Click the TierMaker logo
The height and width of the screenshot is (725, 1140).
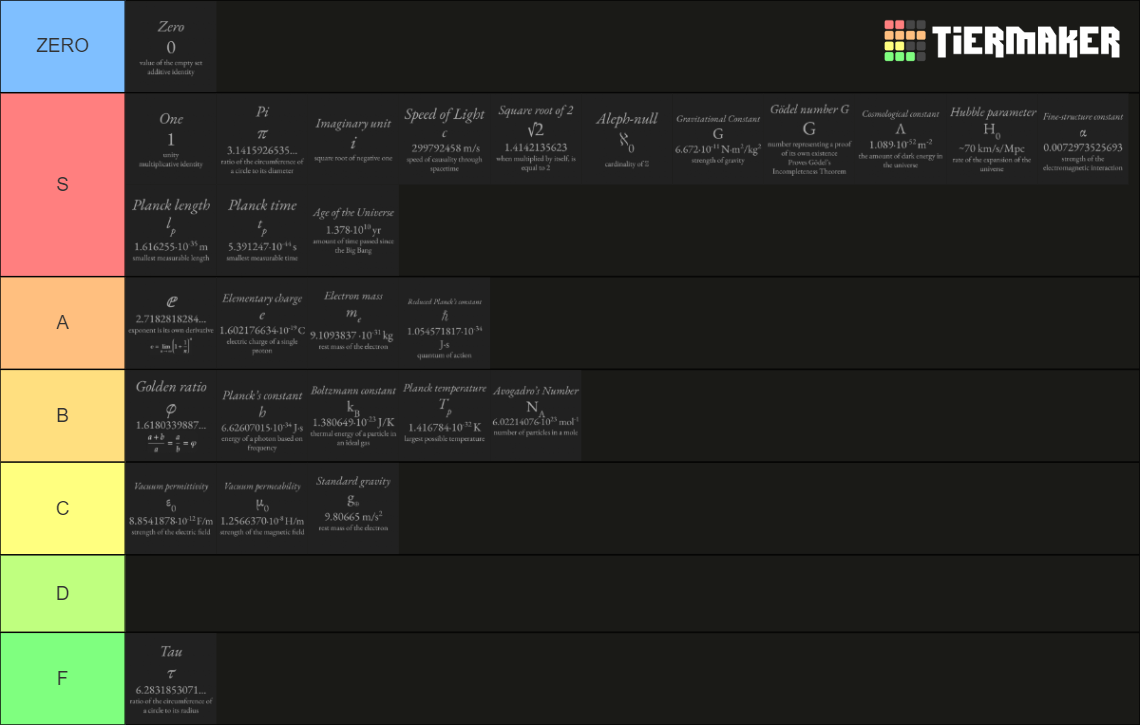1002,41
